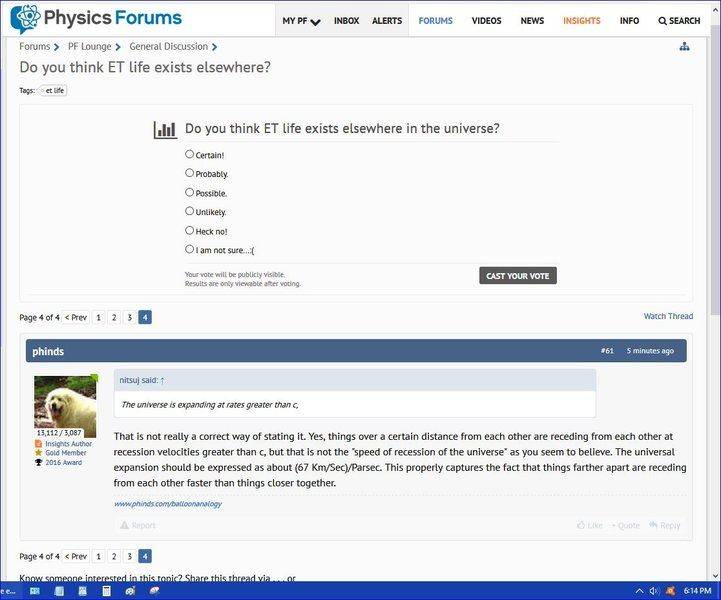Open the forum sitemap tree icon
The height and width of the screenshot is (600, 721).
(684, 46)
